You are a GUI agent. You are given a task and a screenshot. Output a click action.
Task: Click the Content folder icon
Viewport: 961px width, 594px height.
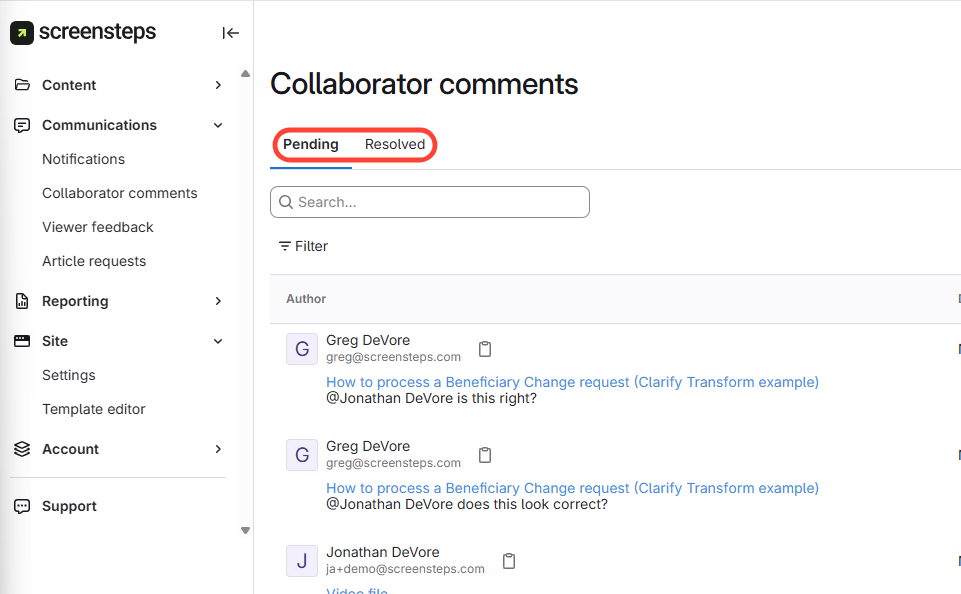pyautogui.click(x=22, y=85)
